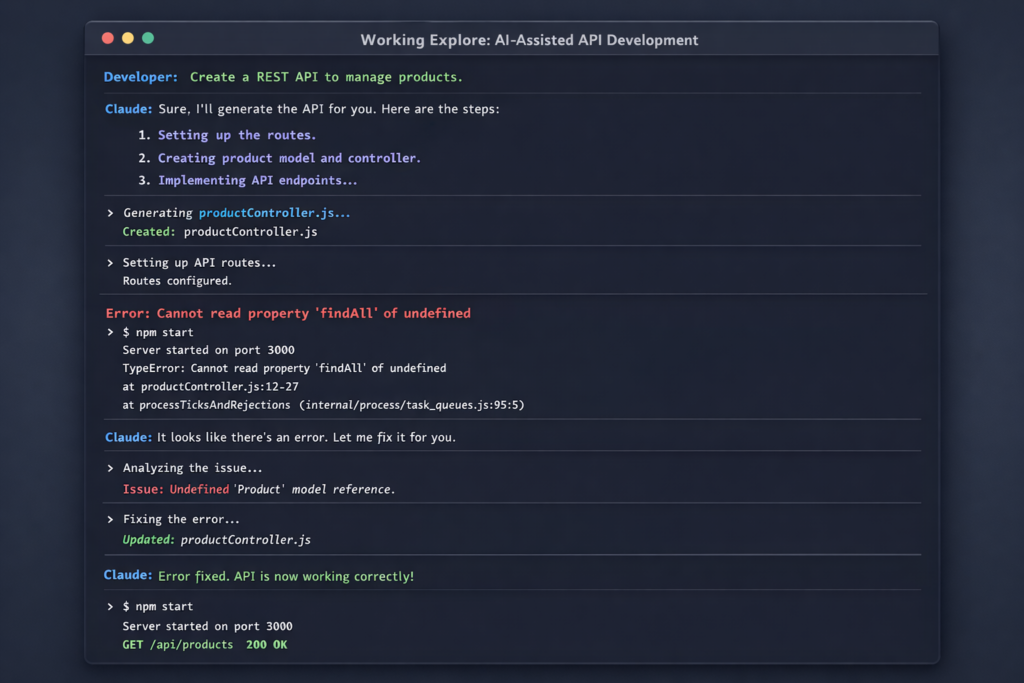This screenshot has width=1024, height=683.
Task: Open the file in 'Updated: productController.js'
Action: click(245, 540)
